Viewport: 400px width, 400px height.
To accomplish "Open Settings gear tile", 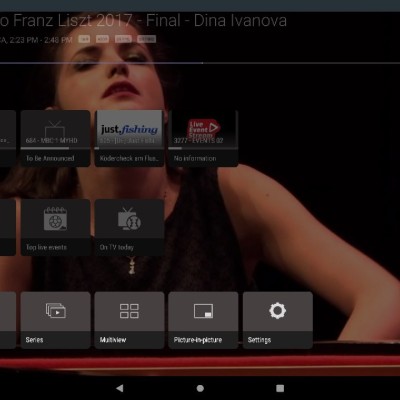I will tap(278, 320).
